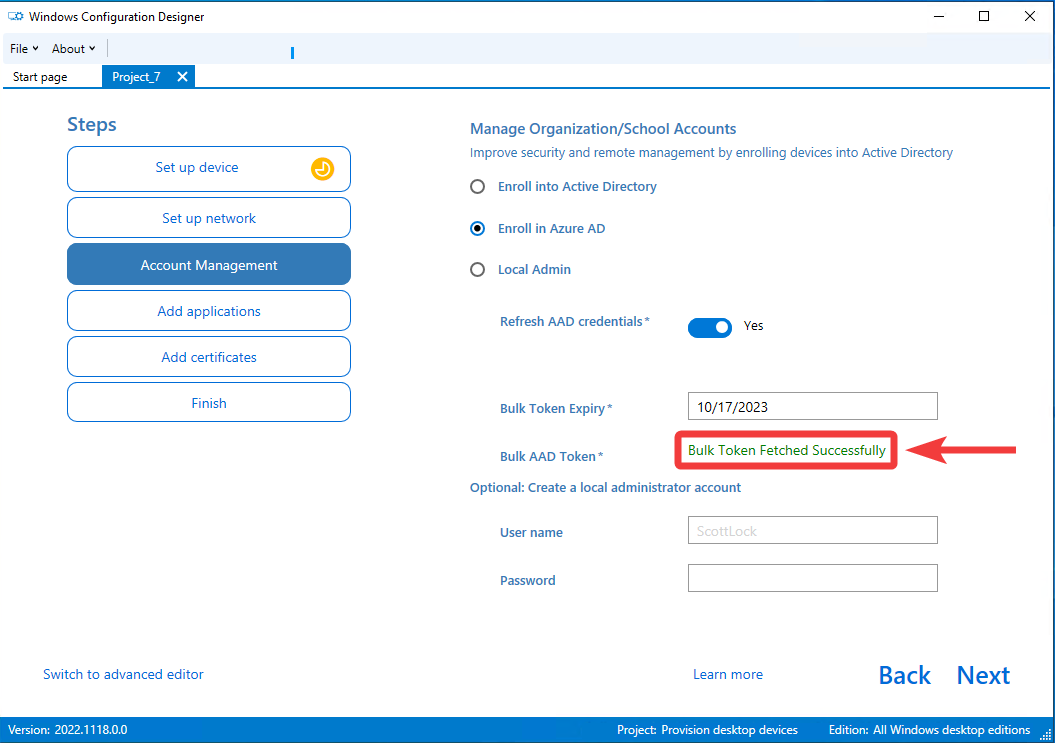Switch to the Start page tab
Viewport: 1055px width, 743px height.
pos(39,76)
